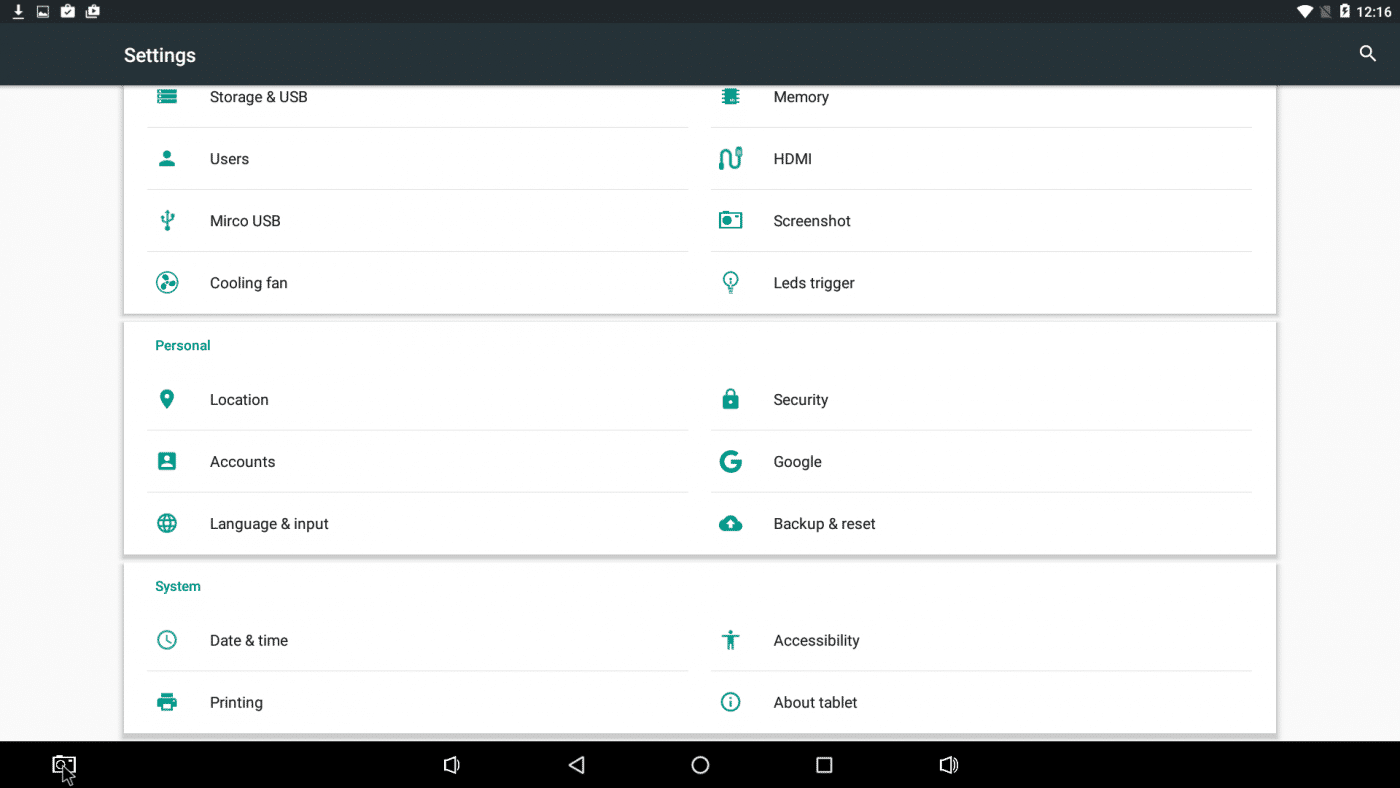This screenshot has height=788, width=1400.
Task: Open the Cooling fan icon
Action: pos(167,283)
